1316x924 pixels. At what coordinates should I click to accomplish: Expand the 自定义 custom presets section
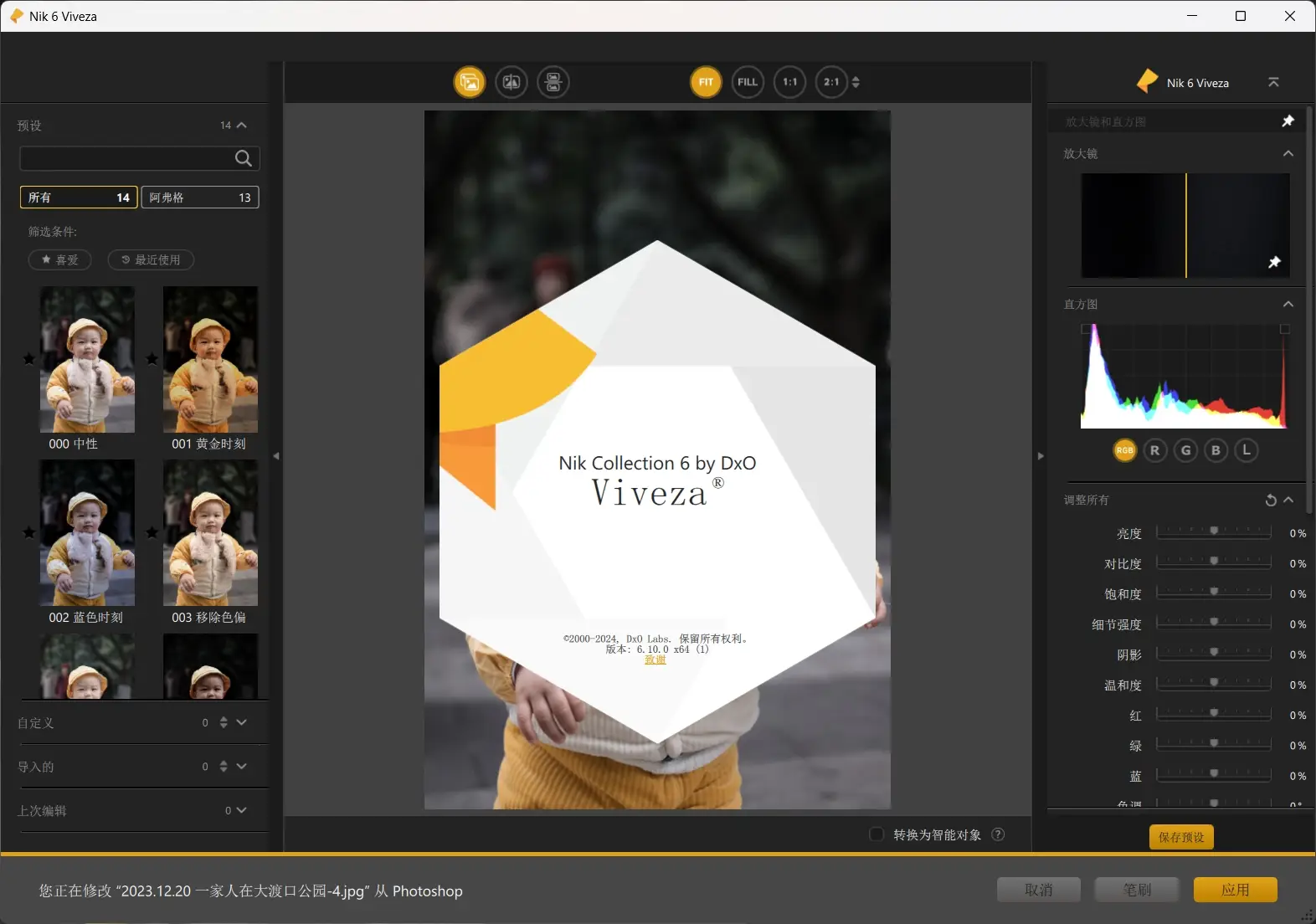(242, 722)
